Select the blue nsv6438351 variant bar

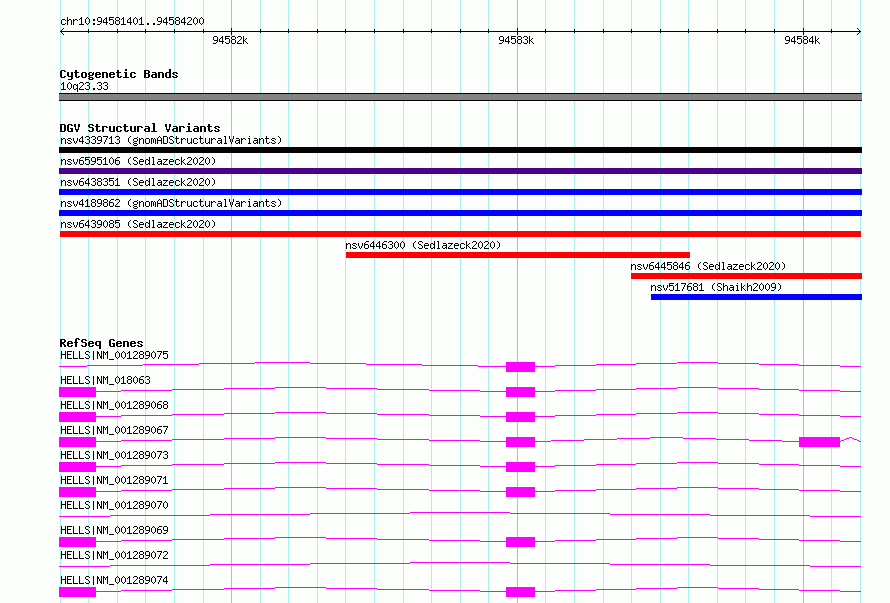pyautogui.click(x=460, y=192)
